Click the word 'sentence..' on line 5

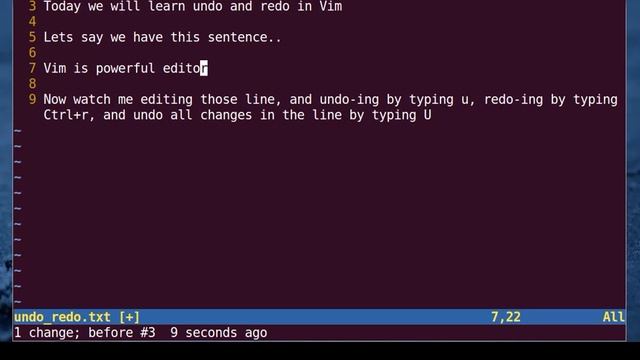click(x=244, y=37)
